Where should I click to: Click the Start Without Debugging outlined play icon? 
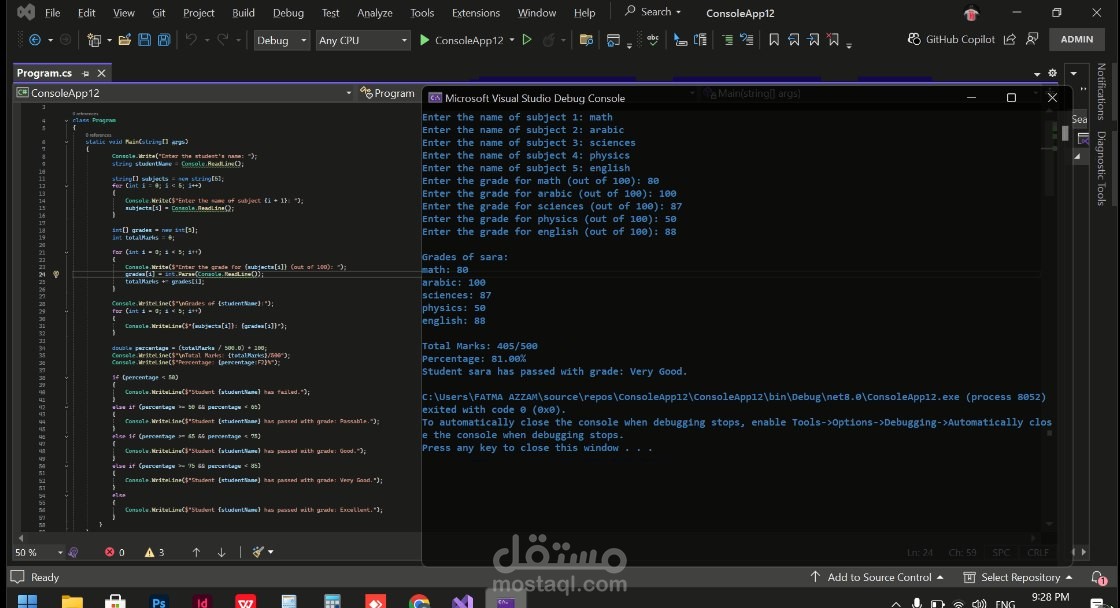(x=527, y=40)
